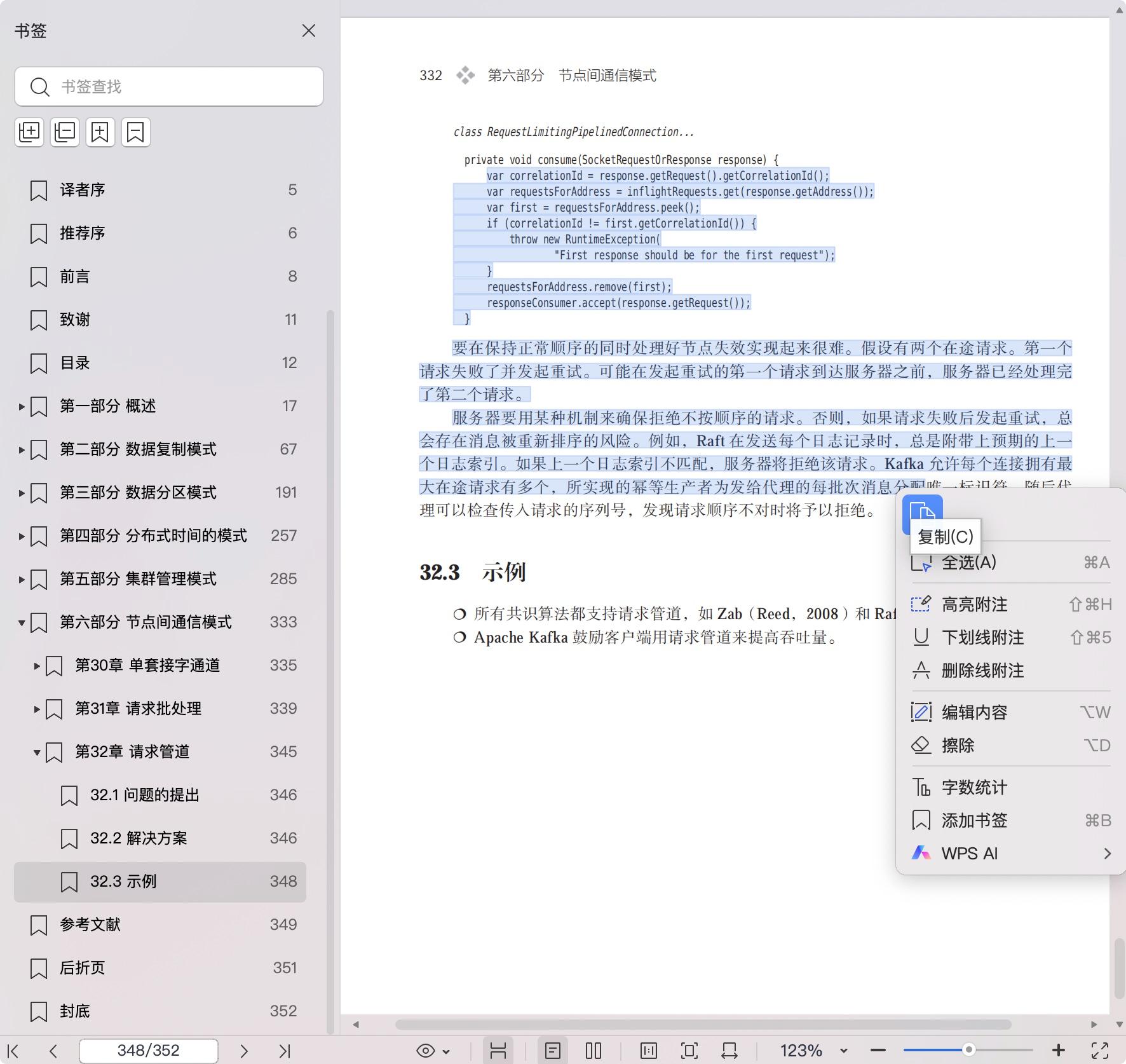Open the eye-shaped reading mode icon
Viewport: 1126px width, 1064px height.
(x=424, y=1050)
